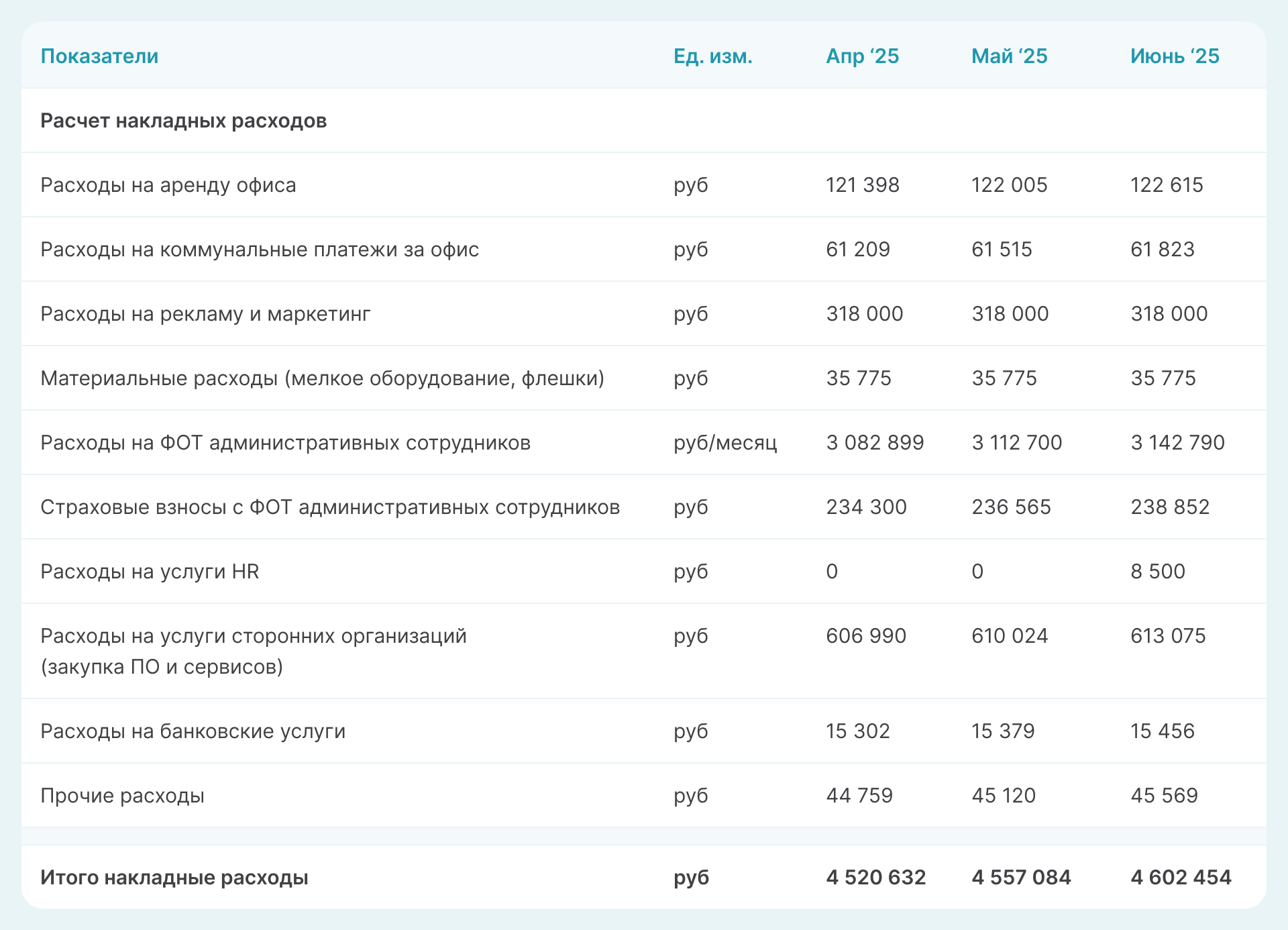Select the Расходы на аренду офиса row label
This screenshot has width=1288, height=930.
[x=168, y=185]
